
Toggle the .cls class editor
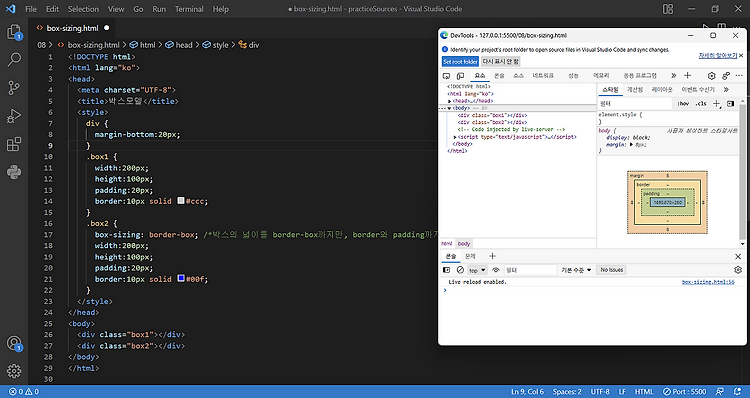(x=701, y=104)
